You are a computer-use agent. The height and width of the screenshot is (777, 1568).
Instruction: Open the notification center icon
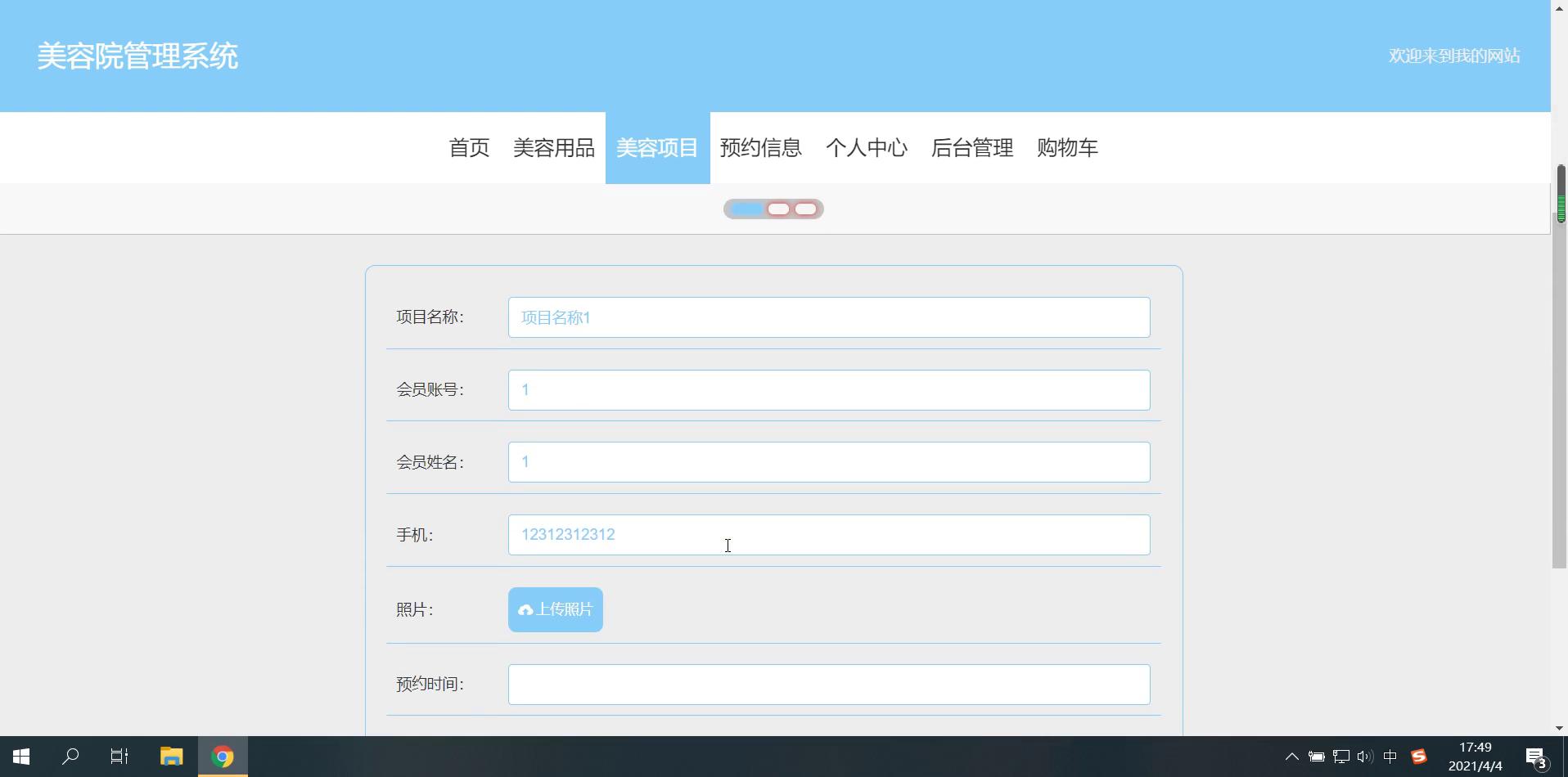[x=1536, y=757]
